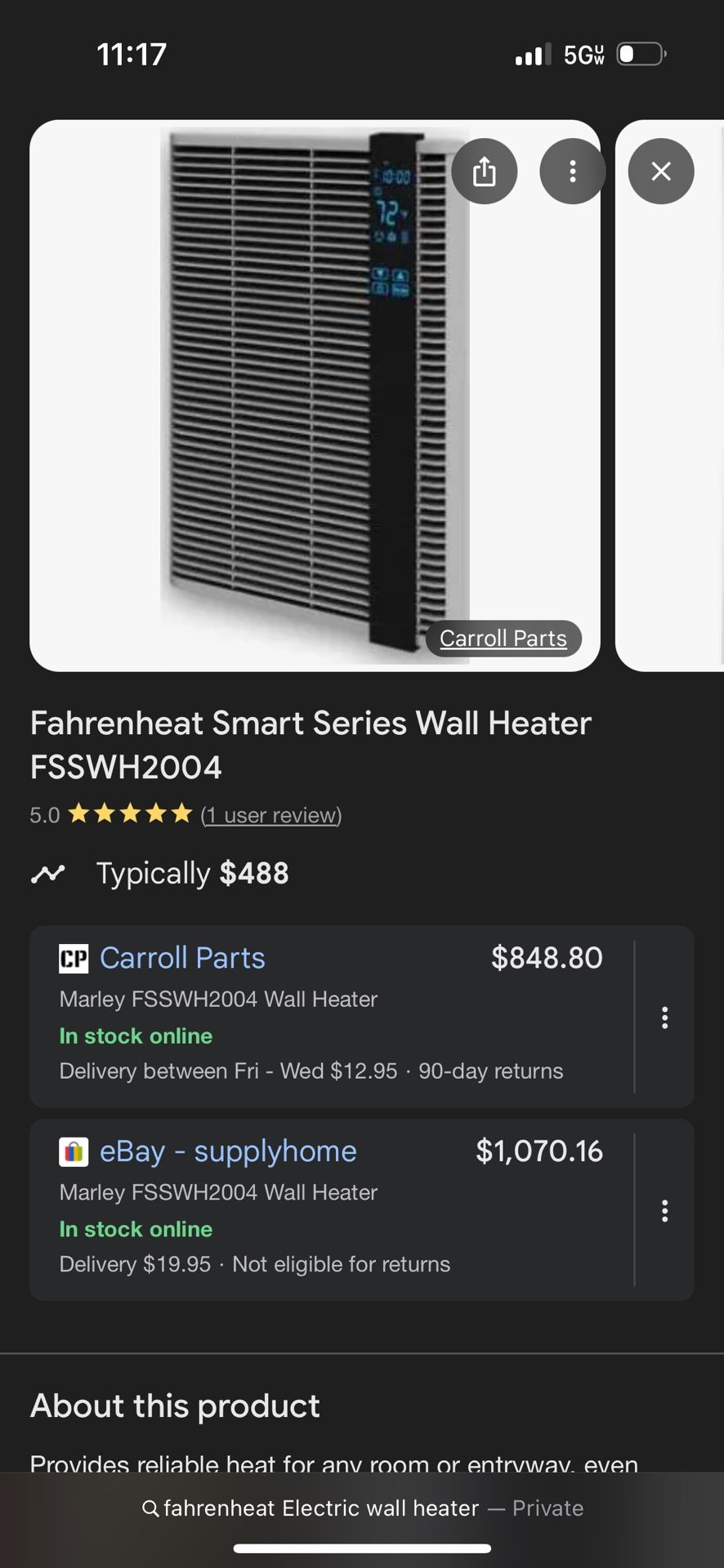This screenshot has height=1568, width=724.
Task: Tap the Carroll Parts CP logo
Action: (74, 958)
